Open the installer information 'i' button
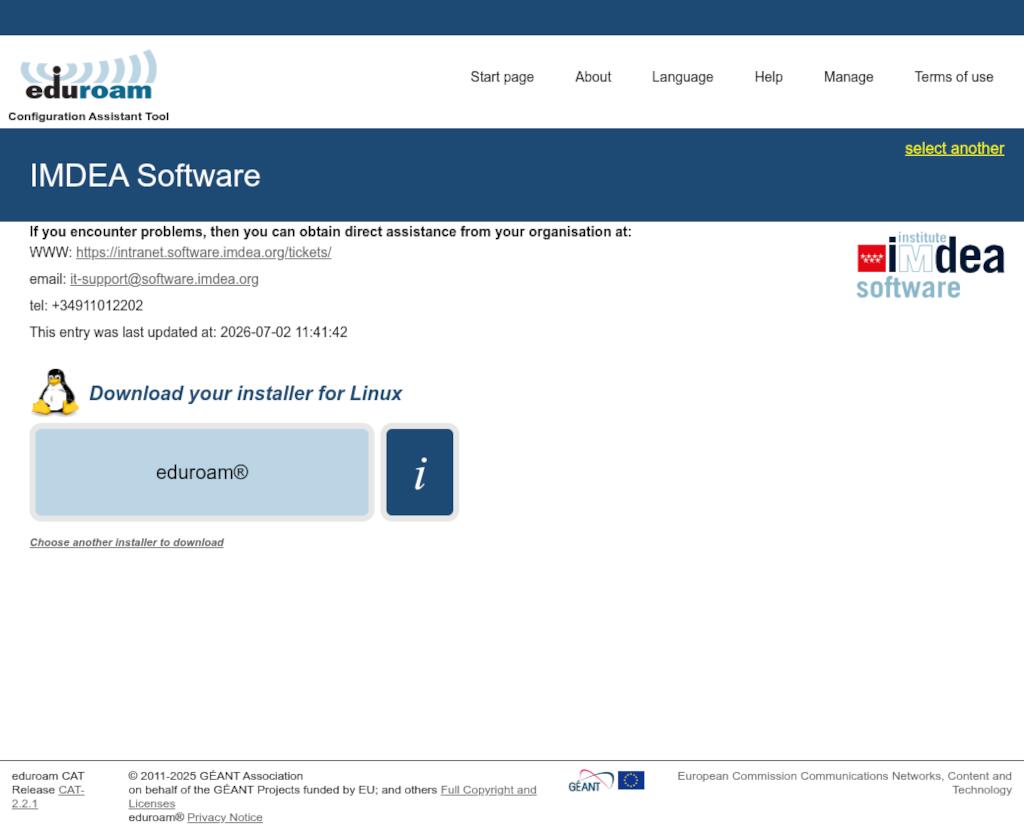The width and height of the screenshot is (1024, 837). pyautogui.click(x=419, y=472)
